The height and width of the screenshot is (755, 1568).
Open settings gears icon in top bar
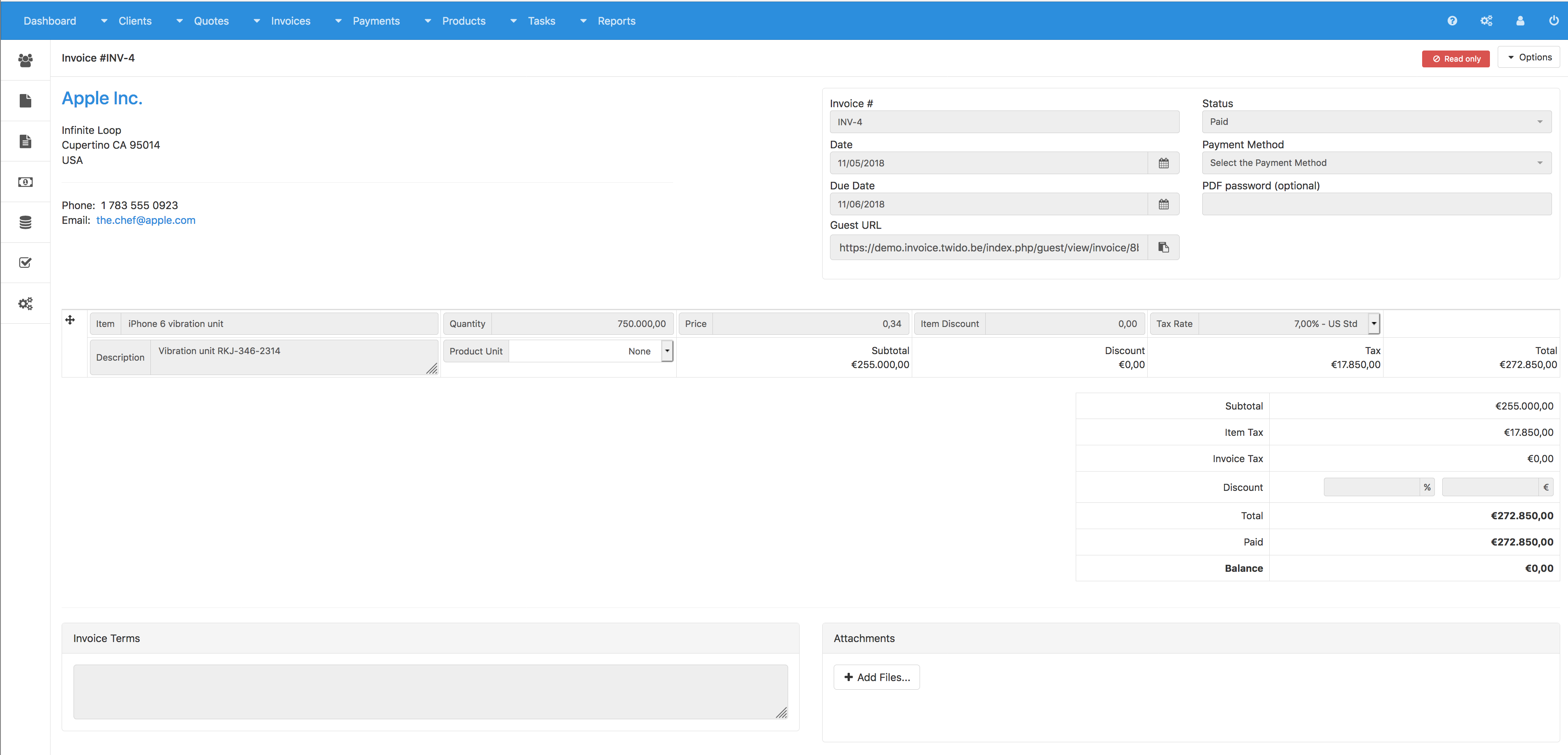point(1486,21)
